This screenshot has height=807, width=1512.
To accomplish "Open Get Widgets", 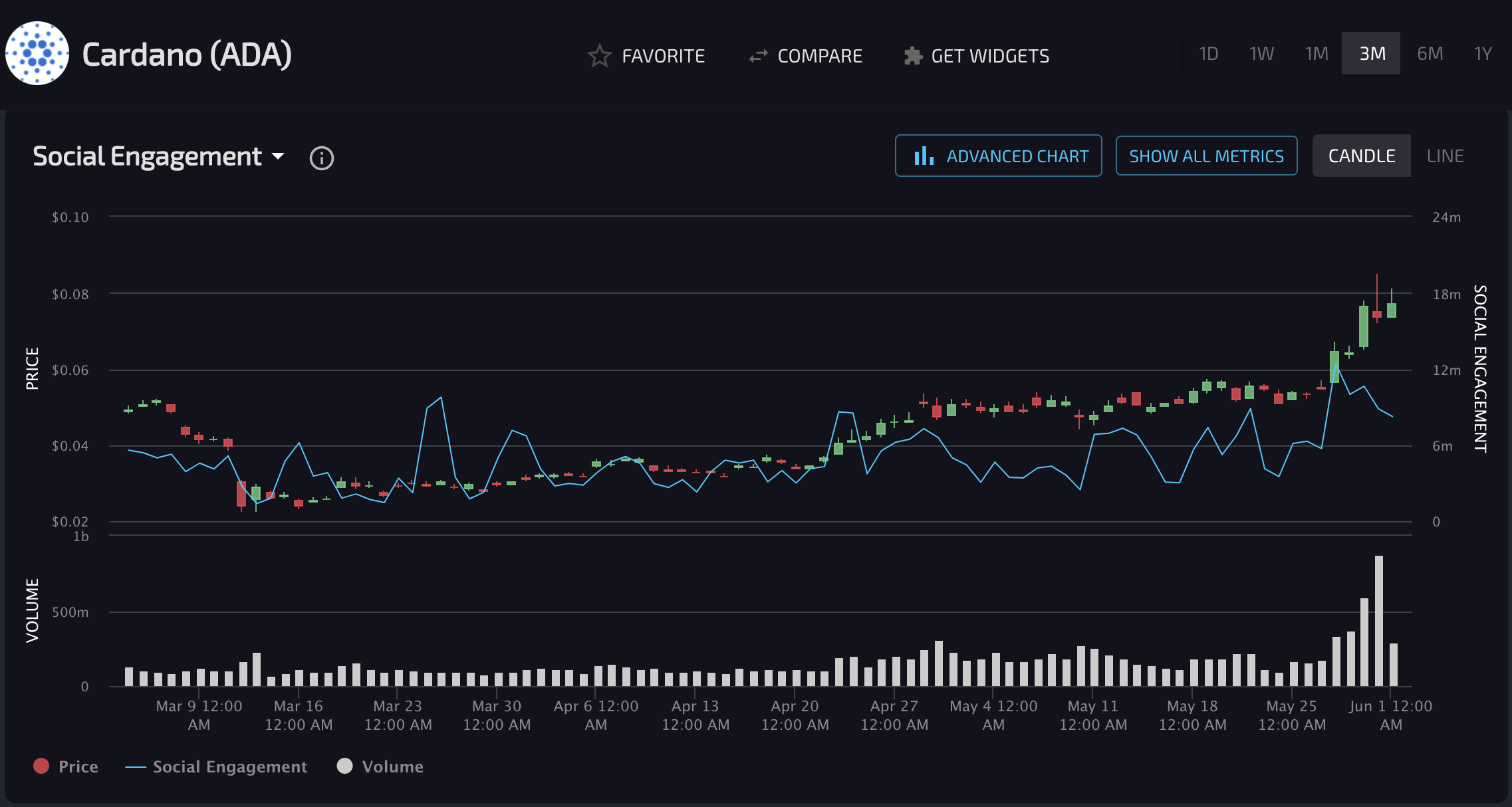I will [x=977, y=56].
